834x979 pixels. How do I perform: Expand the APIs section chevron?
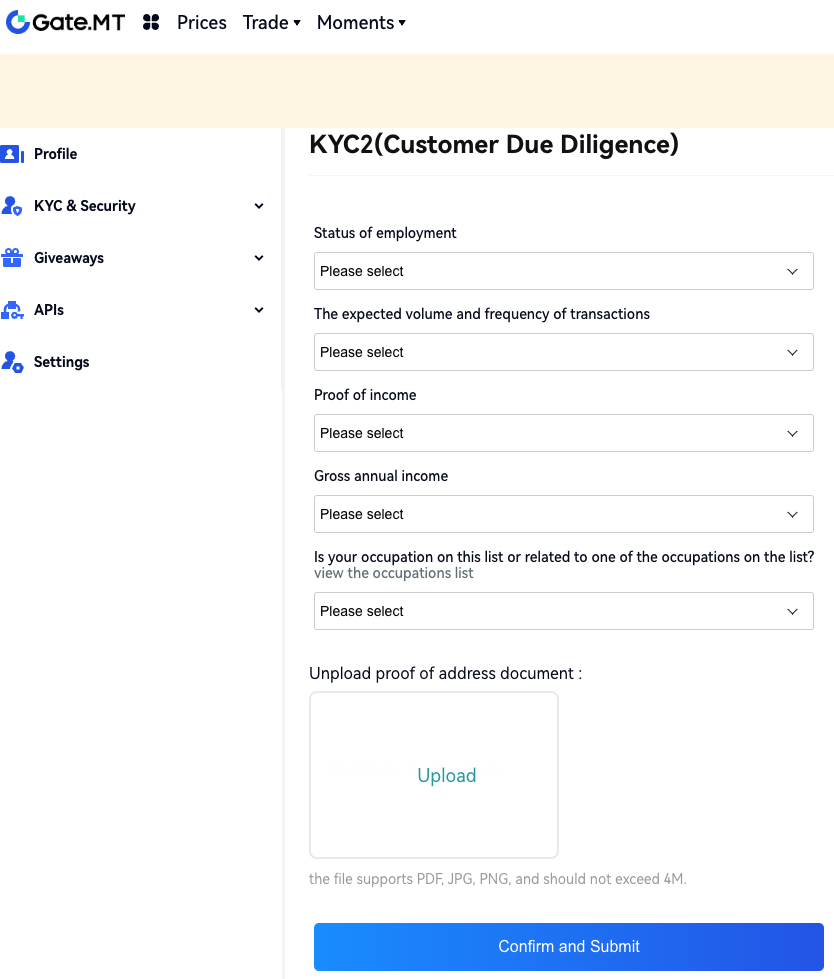259,310
